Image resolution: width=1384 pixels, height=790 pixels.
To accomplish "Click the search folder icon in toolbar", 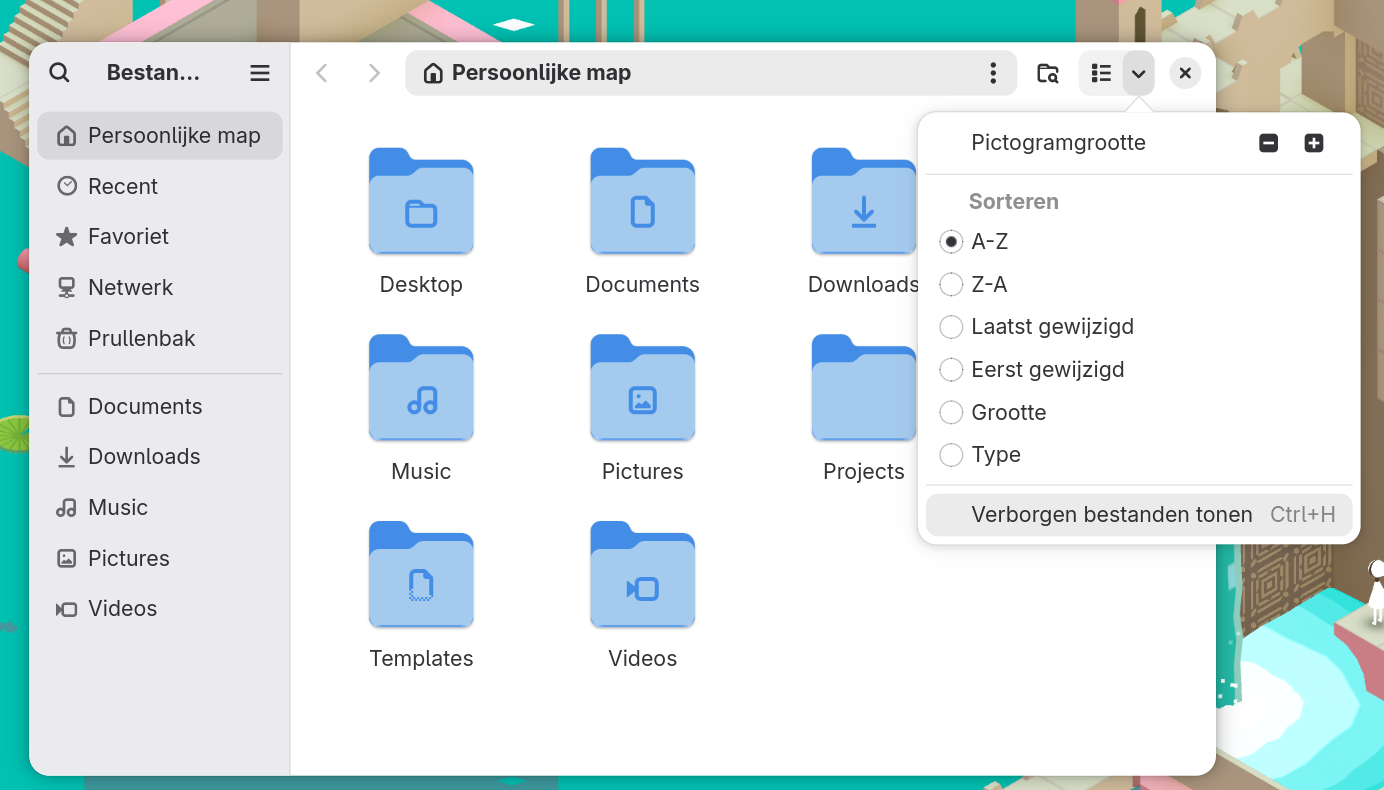I will (1047, 73).
